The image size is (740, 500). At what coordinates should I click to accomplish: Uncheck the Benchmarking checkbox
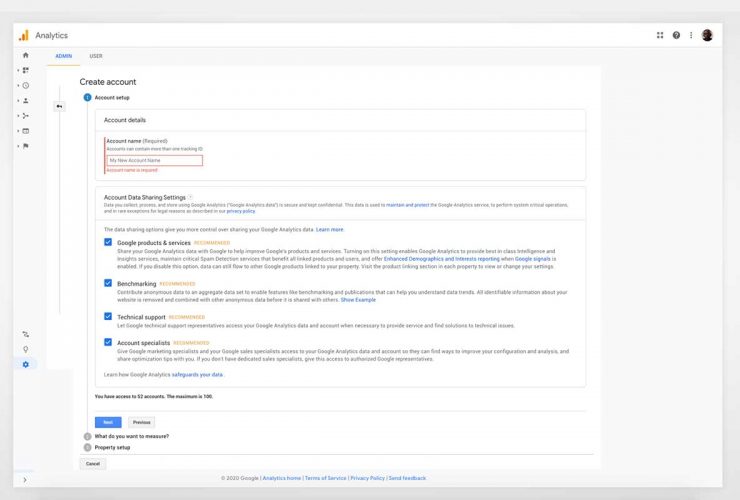[108, 283]
